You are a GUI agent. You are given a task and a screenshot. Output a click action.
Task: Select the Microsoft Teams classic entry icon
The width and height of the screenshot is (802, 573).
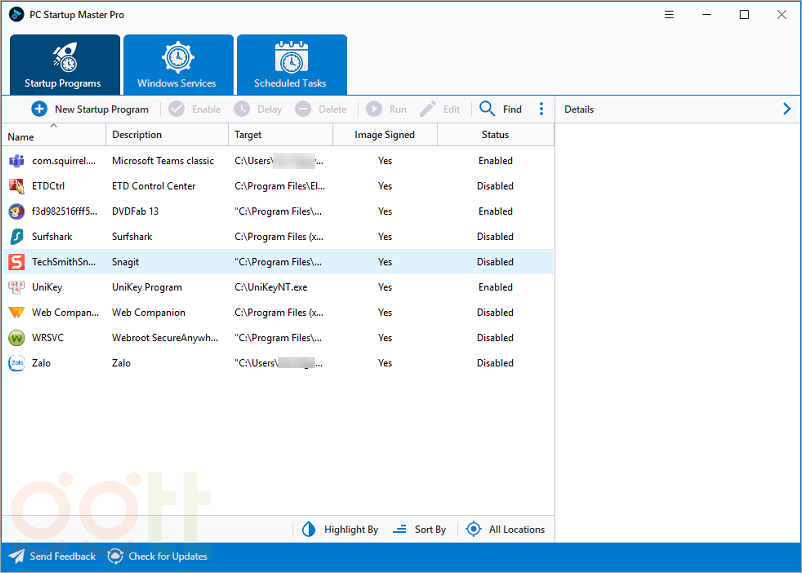16,161
